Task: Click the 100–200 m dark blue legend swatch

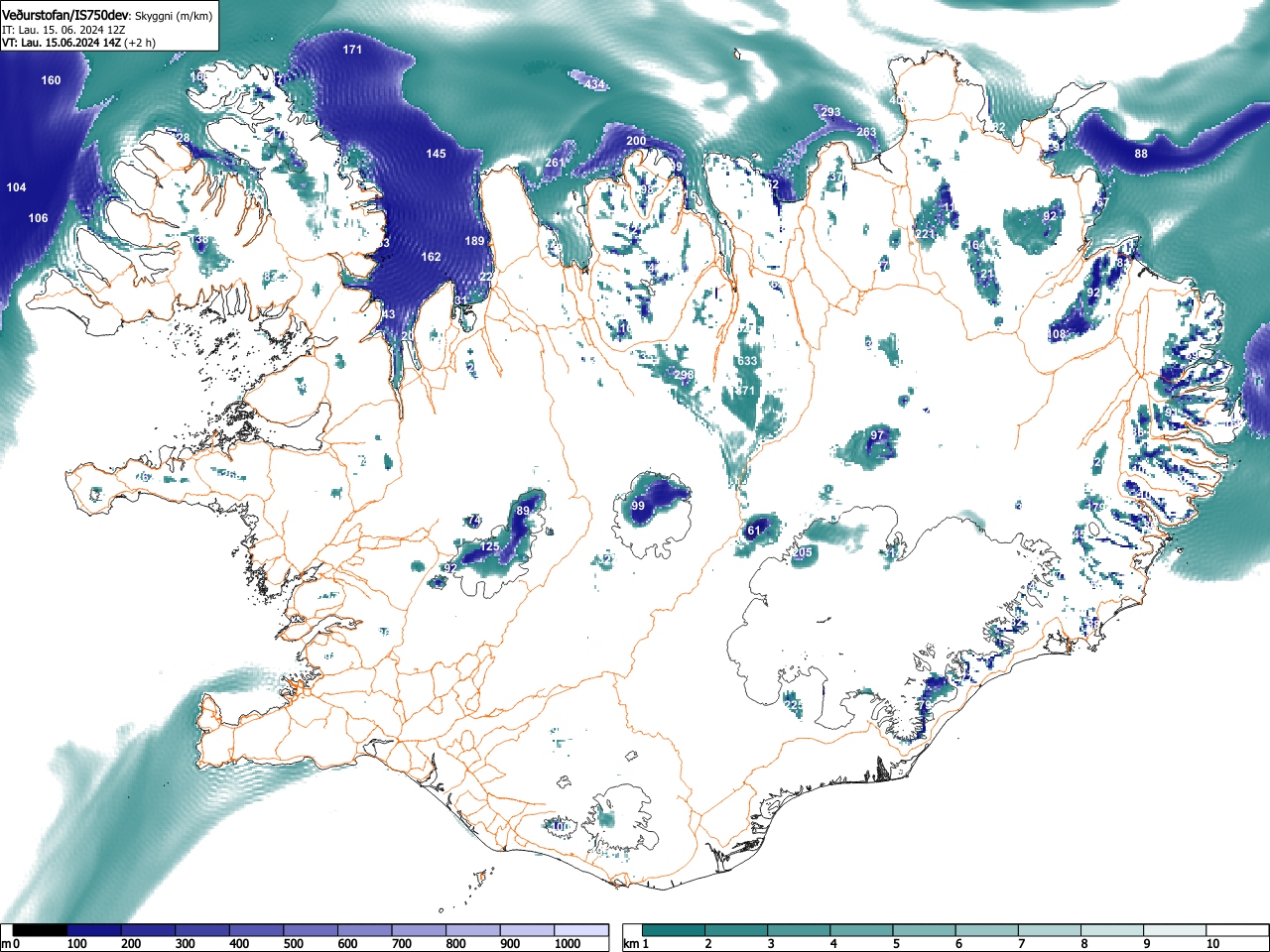Action: point(94,930)
